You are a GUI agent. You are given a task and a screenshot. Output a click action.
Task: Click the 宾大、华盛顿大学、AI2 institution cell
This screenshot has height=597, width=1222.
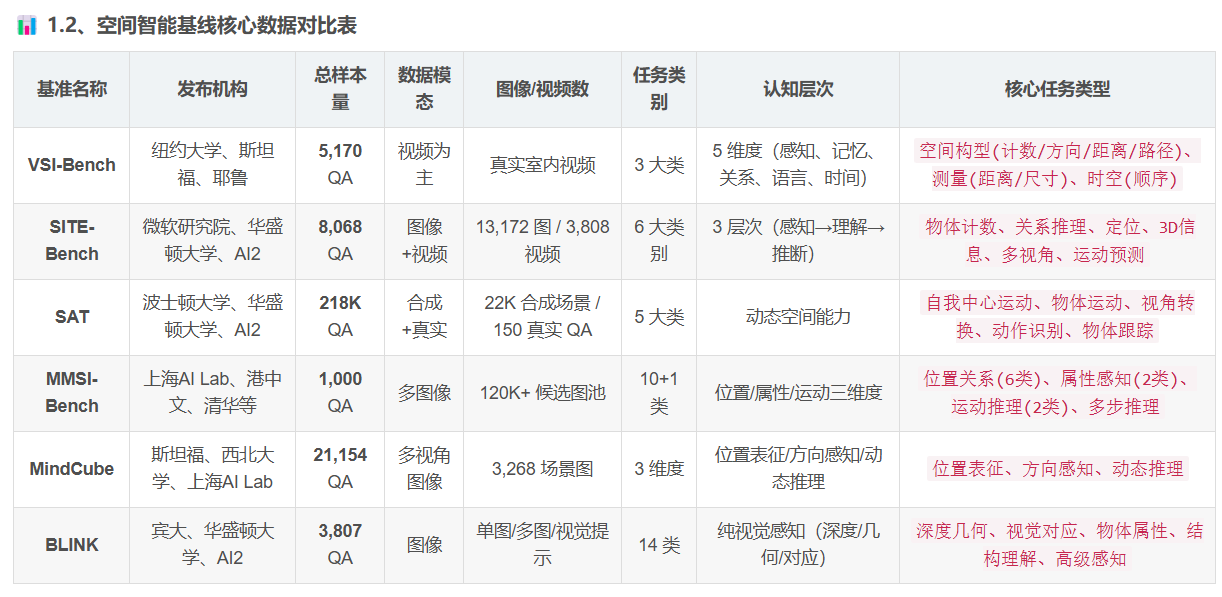(x=212, y=545)
